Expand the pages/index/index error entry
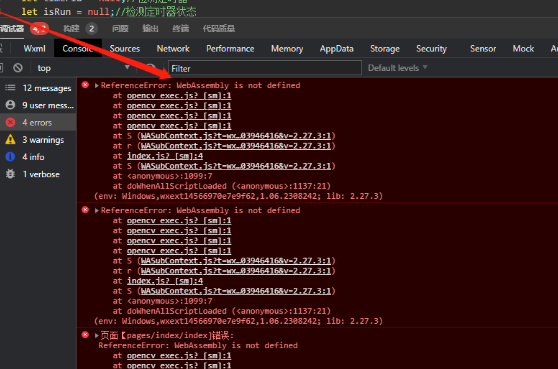The width and height of the screenshot is (558, 369). [96, 335]
